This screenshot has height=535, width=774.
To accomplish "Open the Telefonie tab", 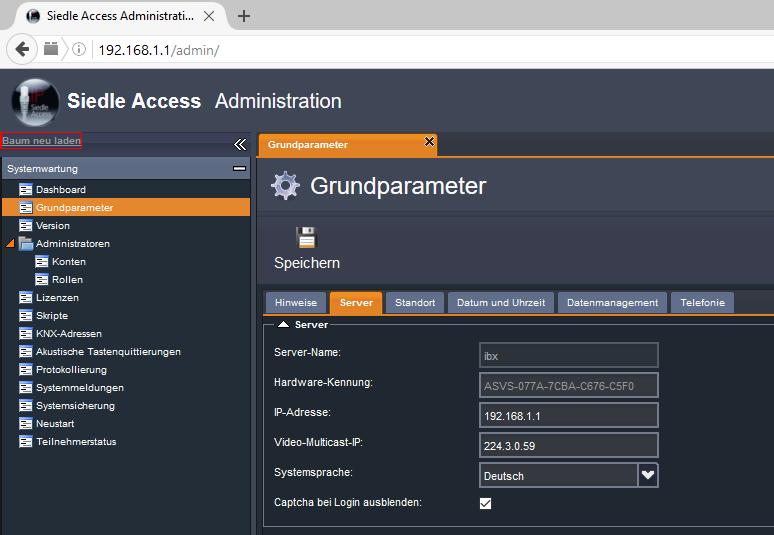I will pyautogui.click(x=702, y=303).
